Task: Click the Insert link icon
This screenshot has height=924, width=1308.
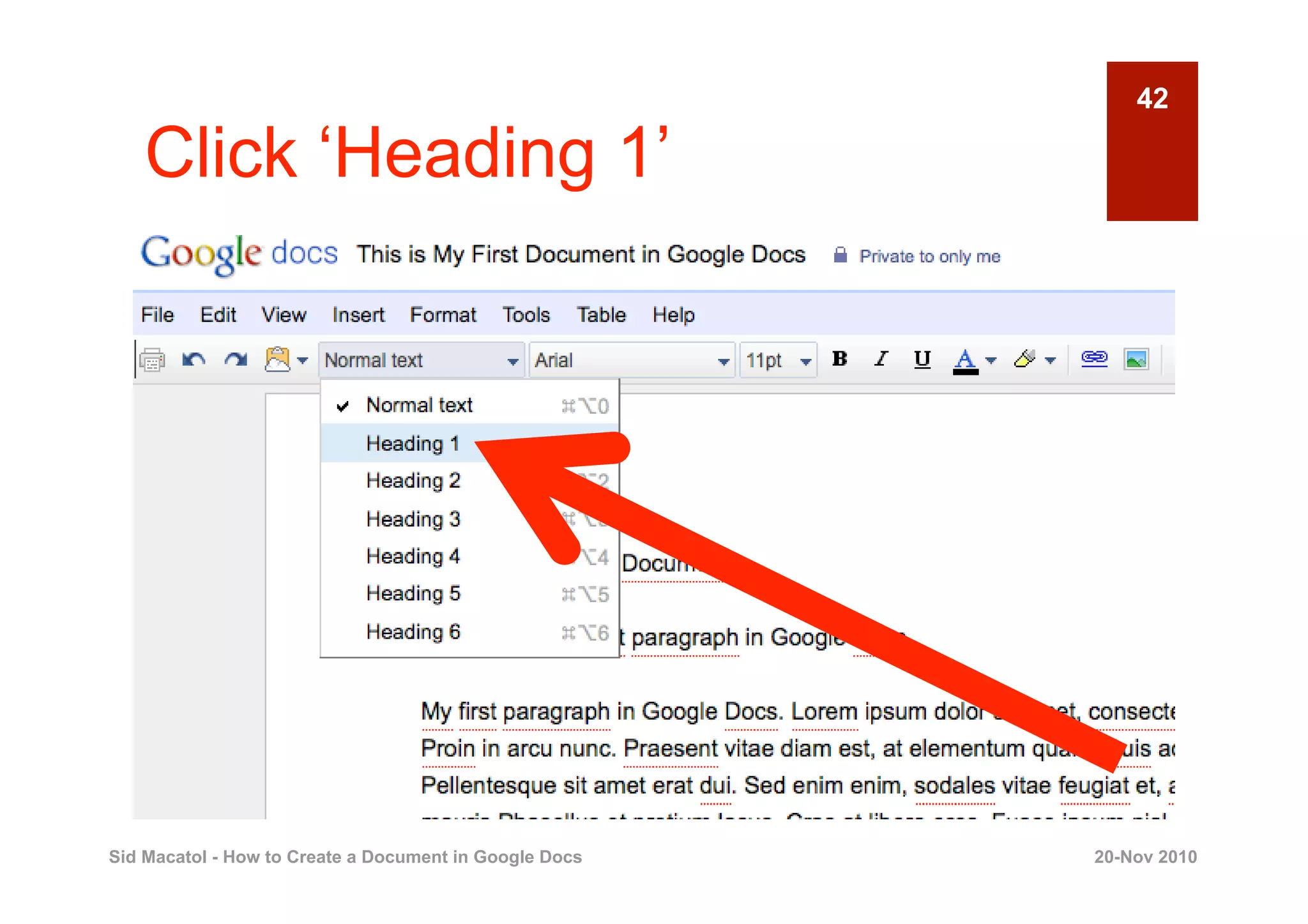Action: click(1094, 359)
